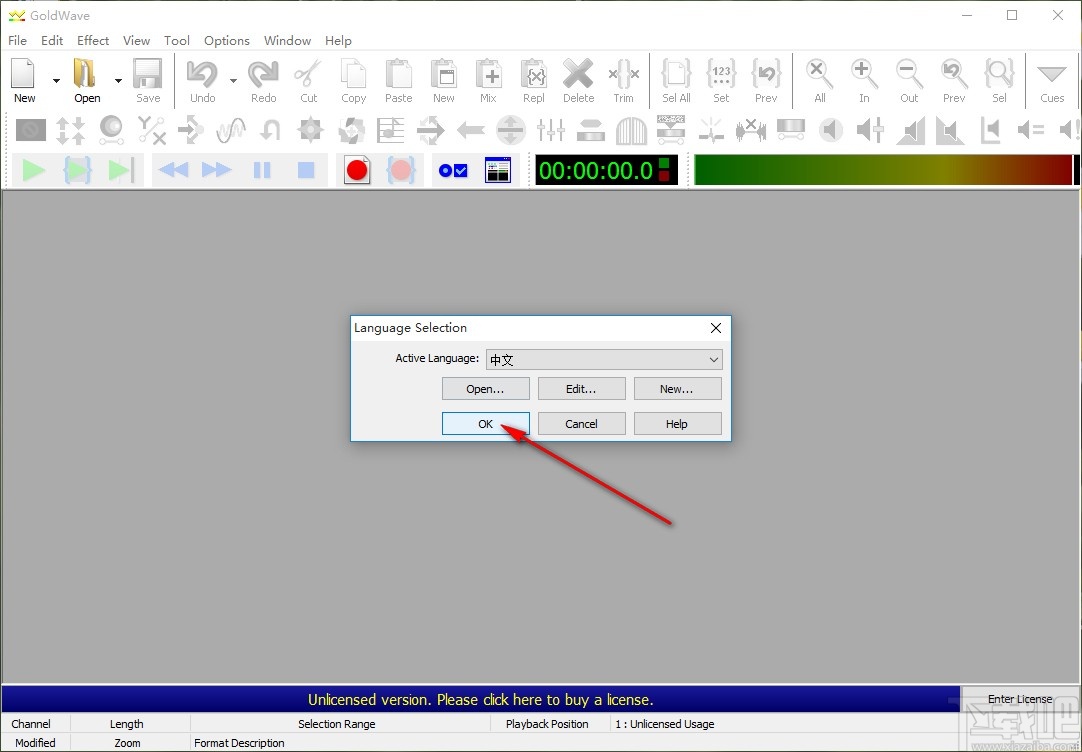Click the Edit... language button
1082x752 pixels.
582,388
